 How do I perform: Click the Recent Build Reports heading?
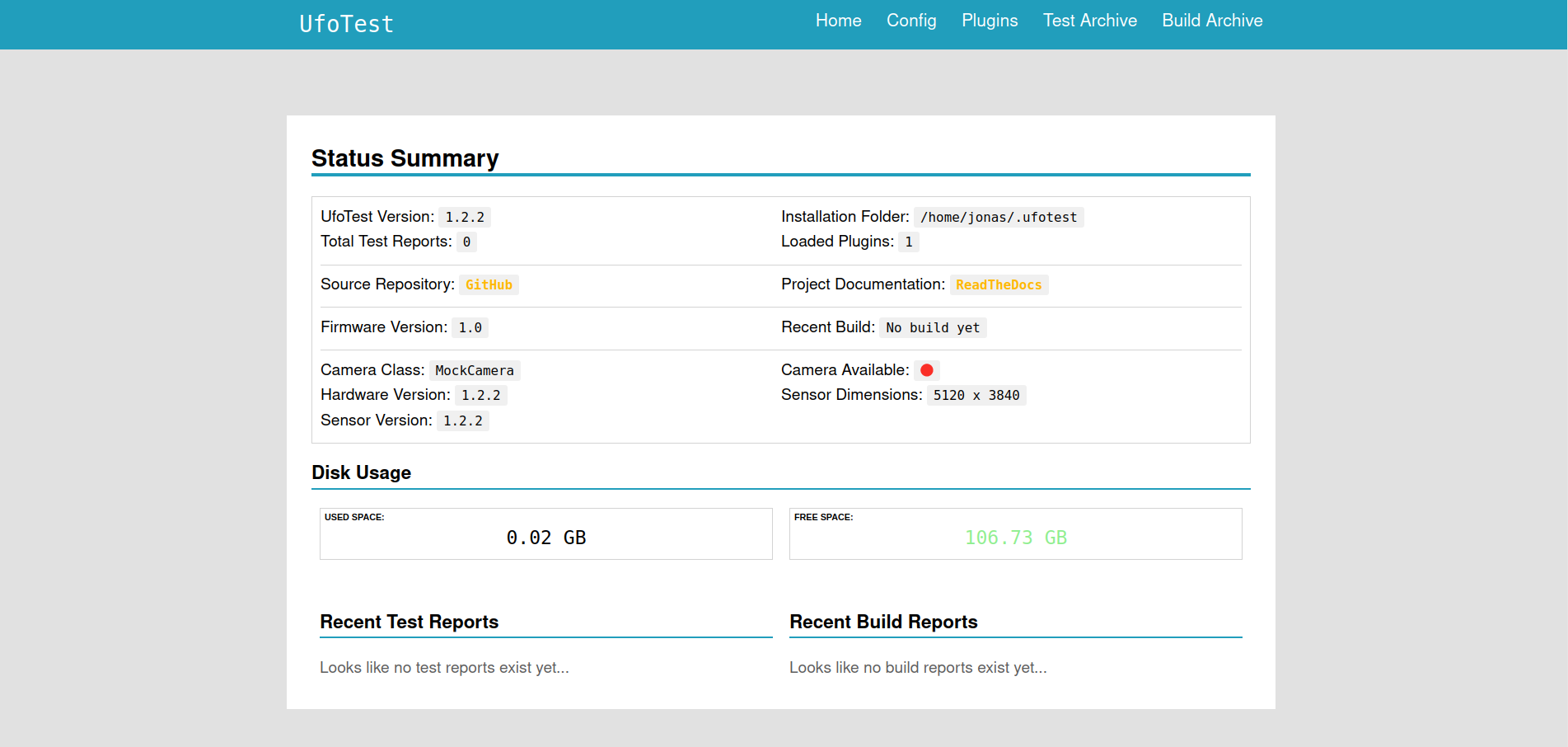(883, 622)
